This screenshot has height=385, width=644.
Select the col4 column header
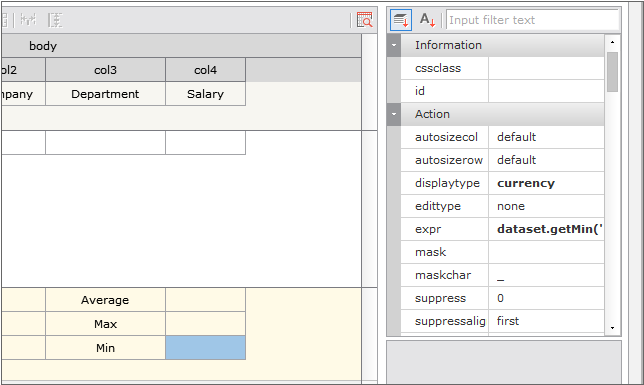click(205, 70)
